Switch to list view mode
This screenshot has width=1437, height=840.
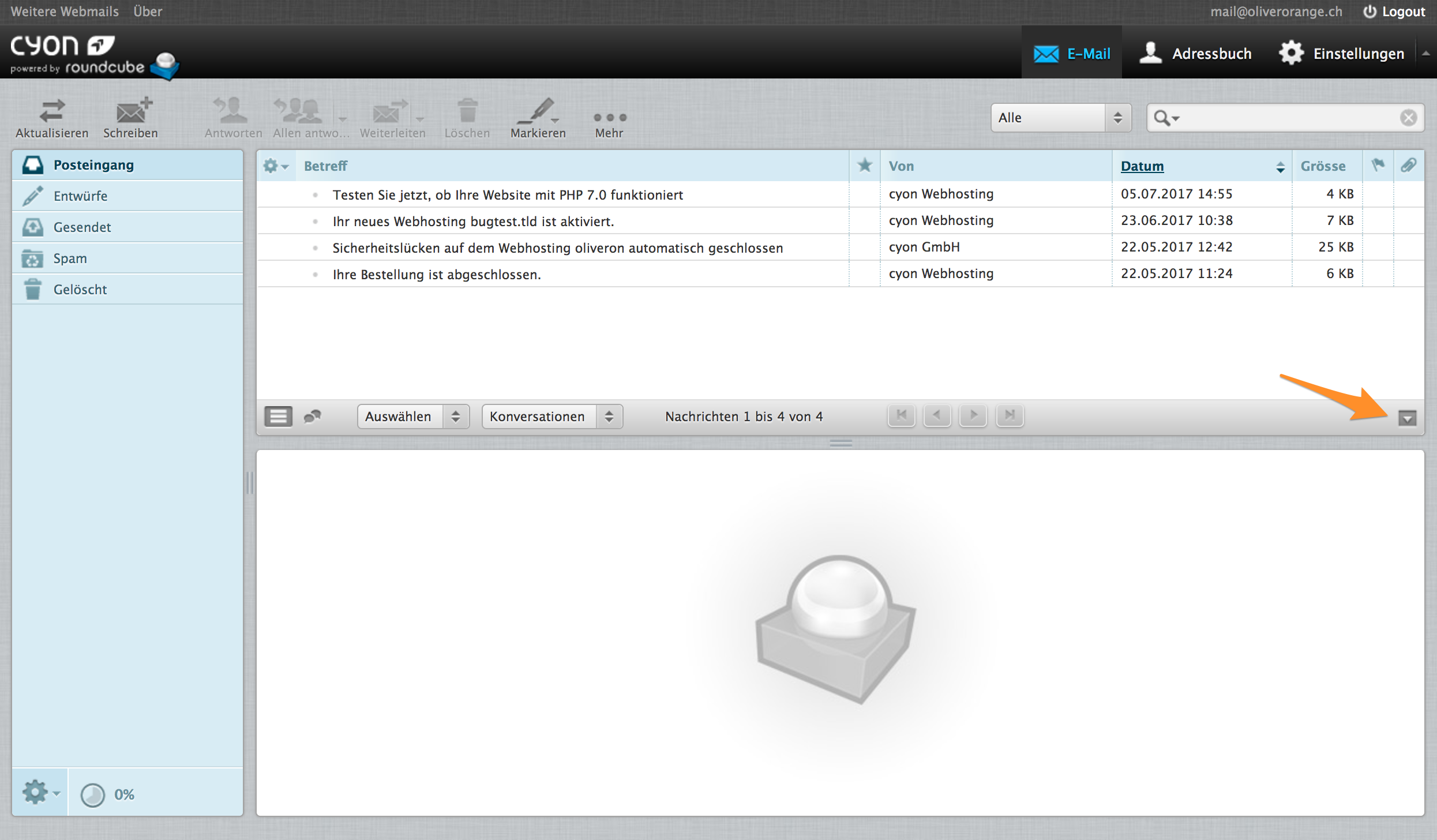(278, 416)
